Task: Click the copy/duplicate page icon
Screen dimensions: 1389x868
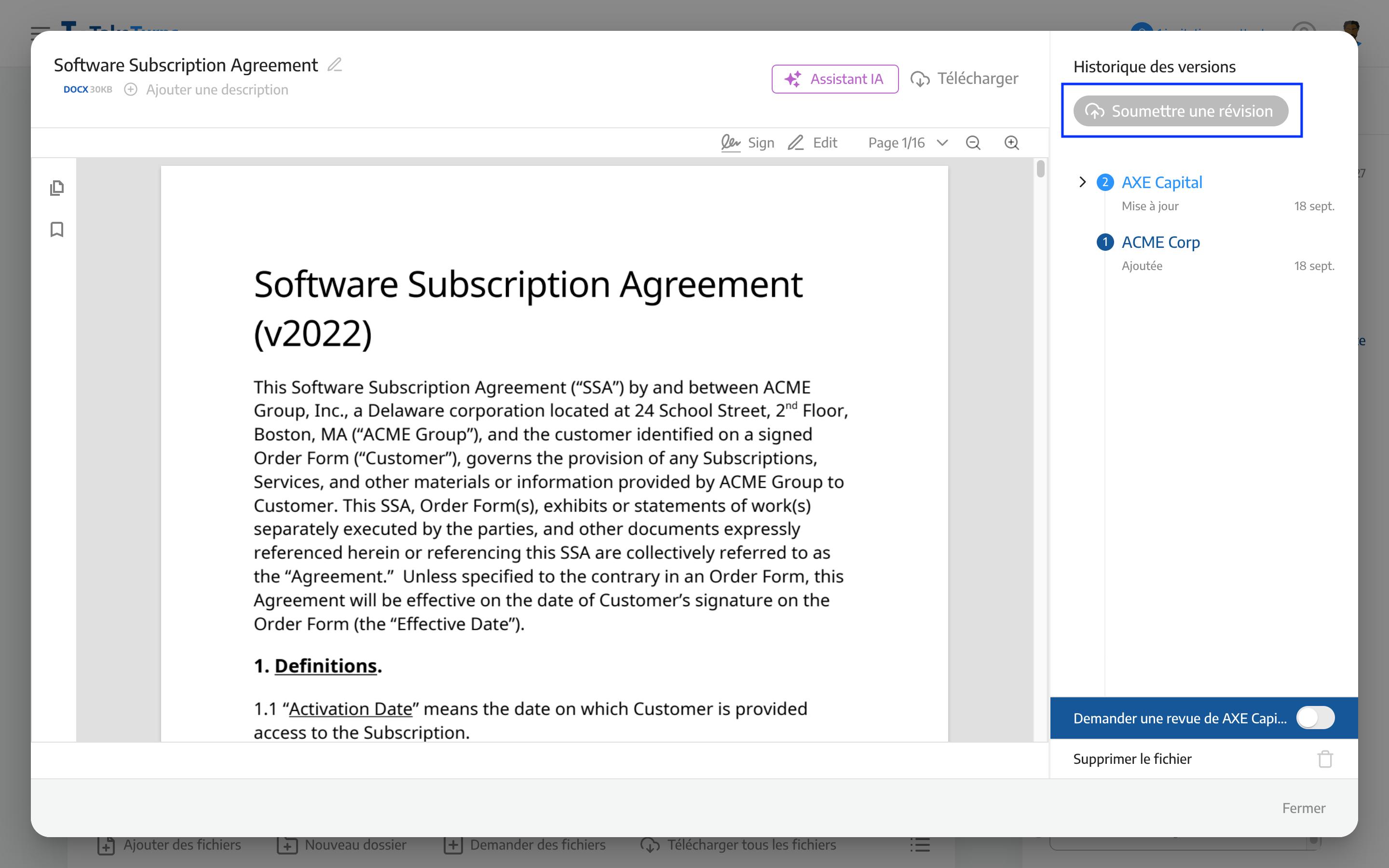Action: [57, 188]
